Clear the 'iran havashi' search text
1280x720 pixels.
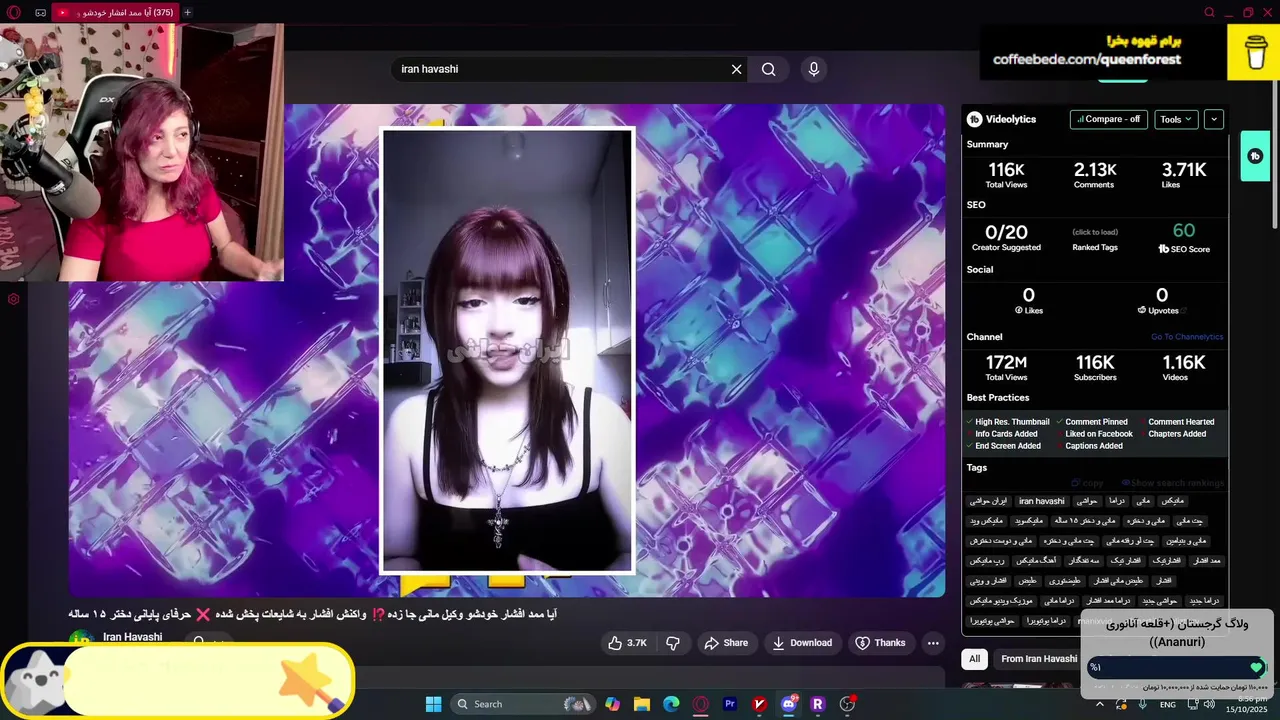737,69
